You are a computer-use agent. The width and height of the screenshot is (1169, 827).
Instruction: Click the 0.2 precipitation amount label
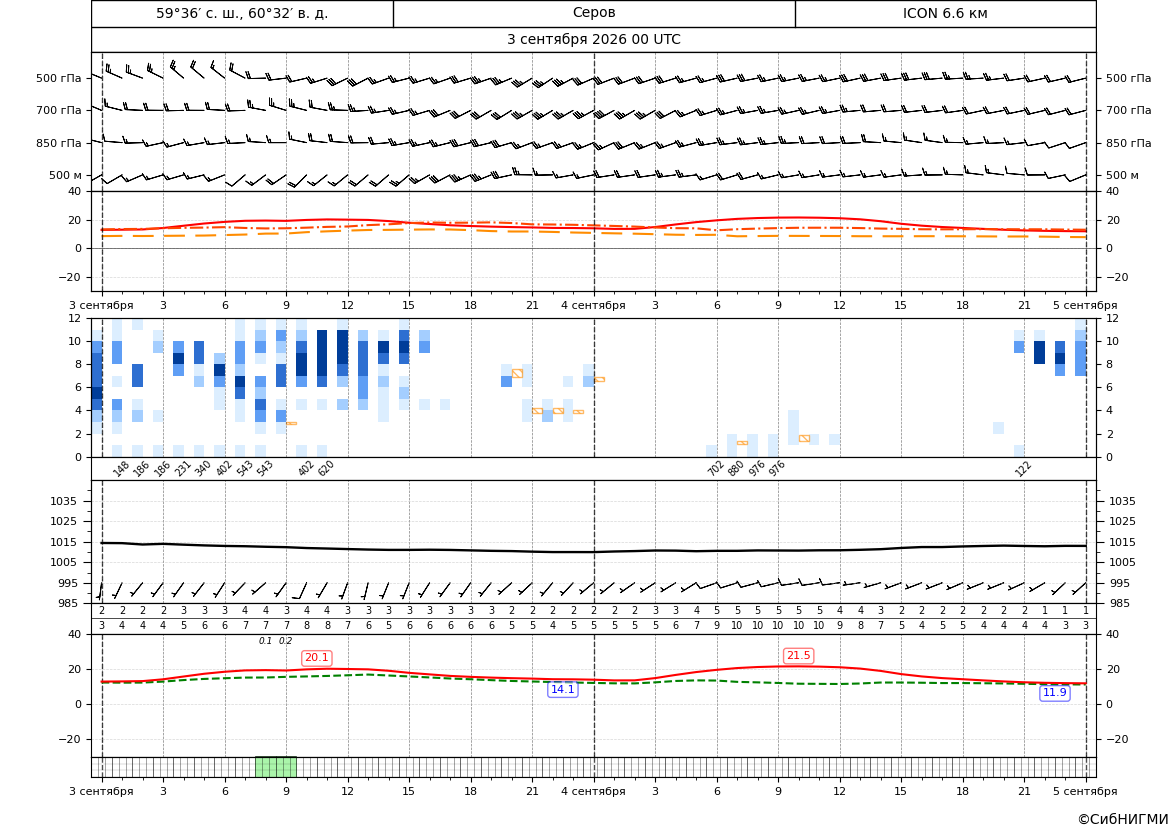286,641
